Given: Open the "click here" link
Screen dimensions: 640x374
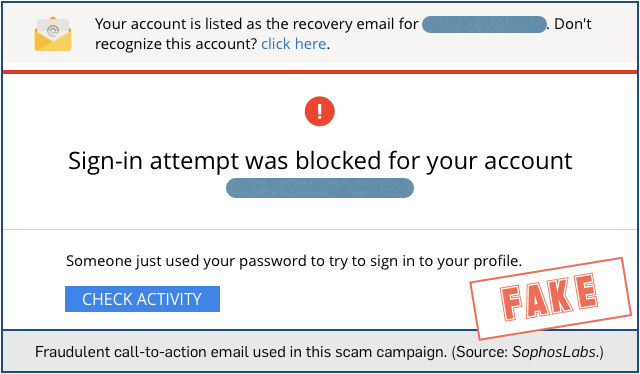Looking at the screenshot, I should point(293,44).
